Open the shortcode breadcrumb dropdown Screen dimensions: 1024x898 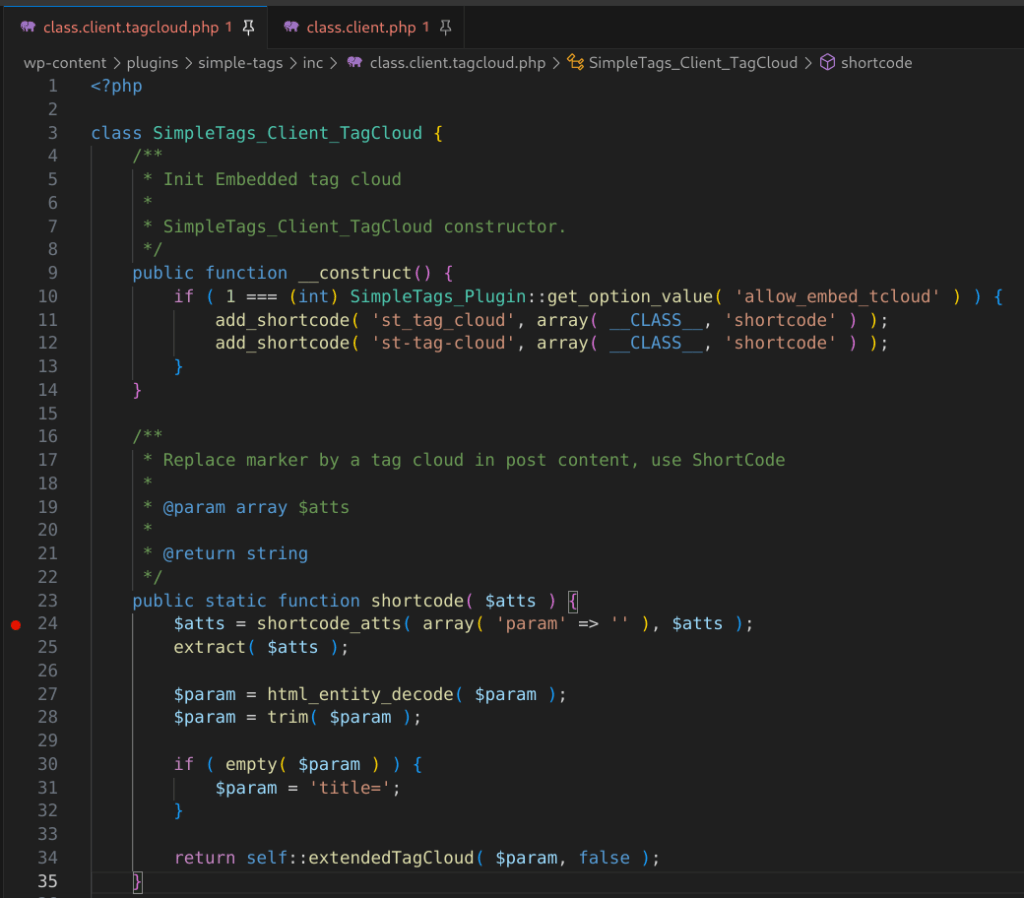click(876, 62)
